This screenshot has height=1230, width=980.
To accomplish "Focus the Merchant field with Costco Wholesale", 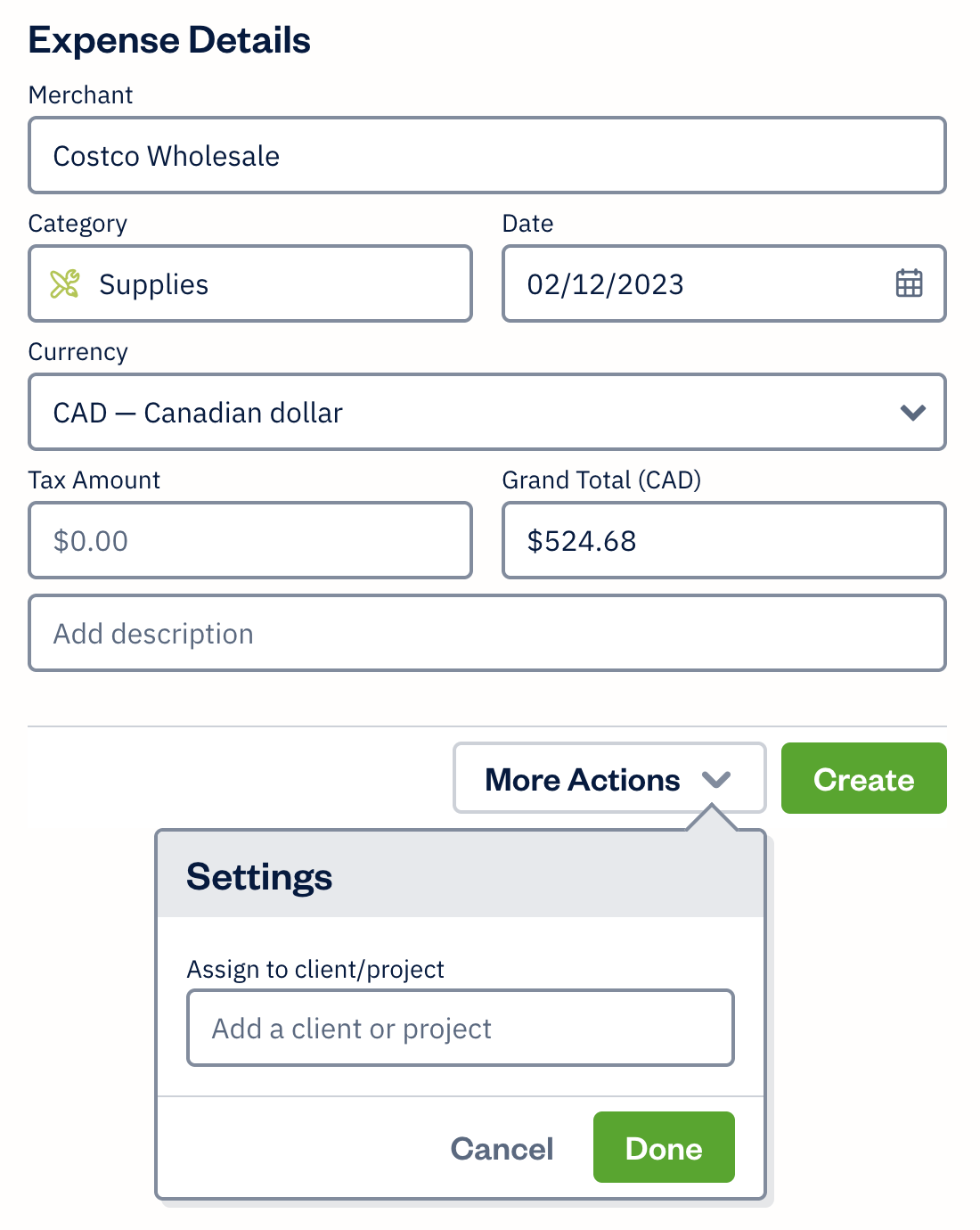I will coord(487,155).
